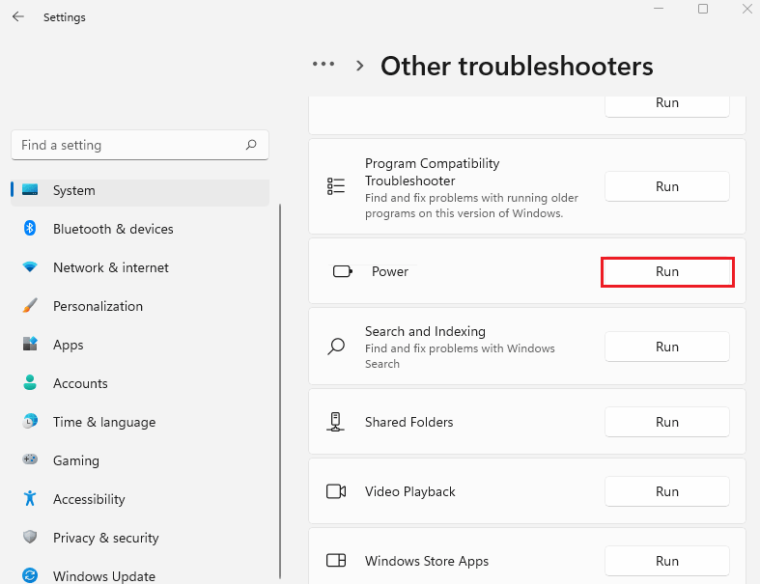Viewport: 760px width, 584px height.
Task: Click the Accessibility figure icon
Action: [x=30, y=498]
